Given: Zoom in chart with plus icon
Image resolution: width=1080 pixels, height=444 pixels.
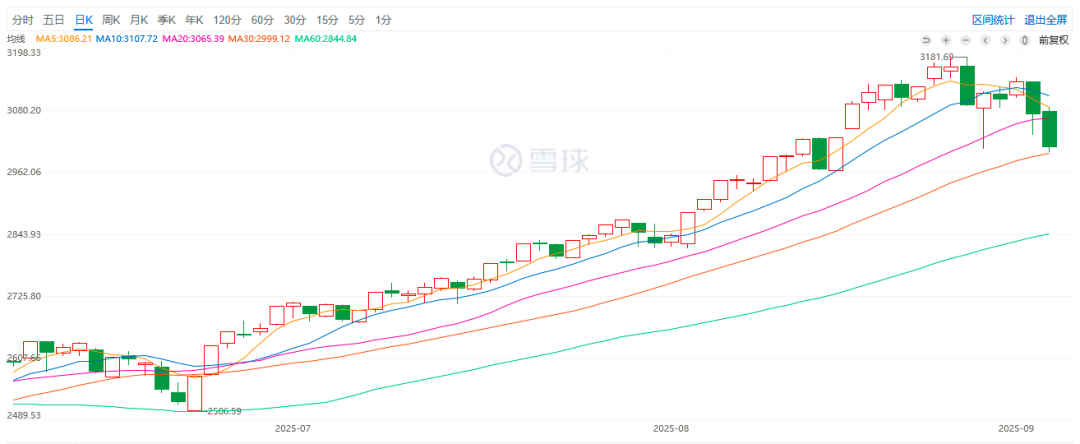Looking at the screenshot, I should (x=946, y=40).
